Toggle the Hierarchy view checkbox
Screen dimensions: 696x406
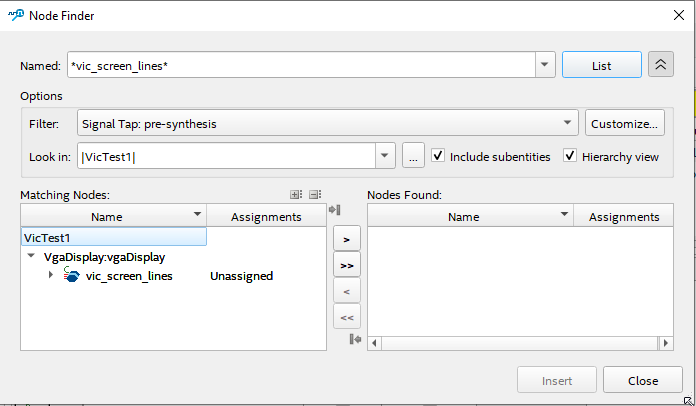570,156
